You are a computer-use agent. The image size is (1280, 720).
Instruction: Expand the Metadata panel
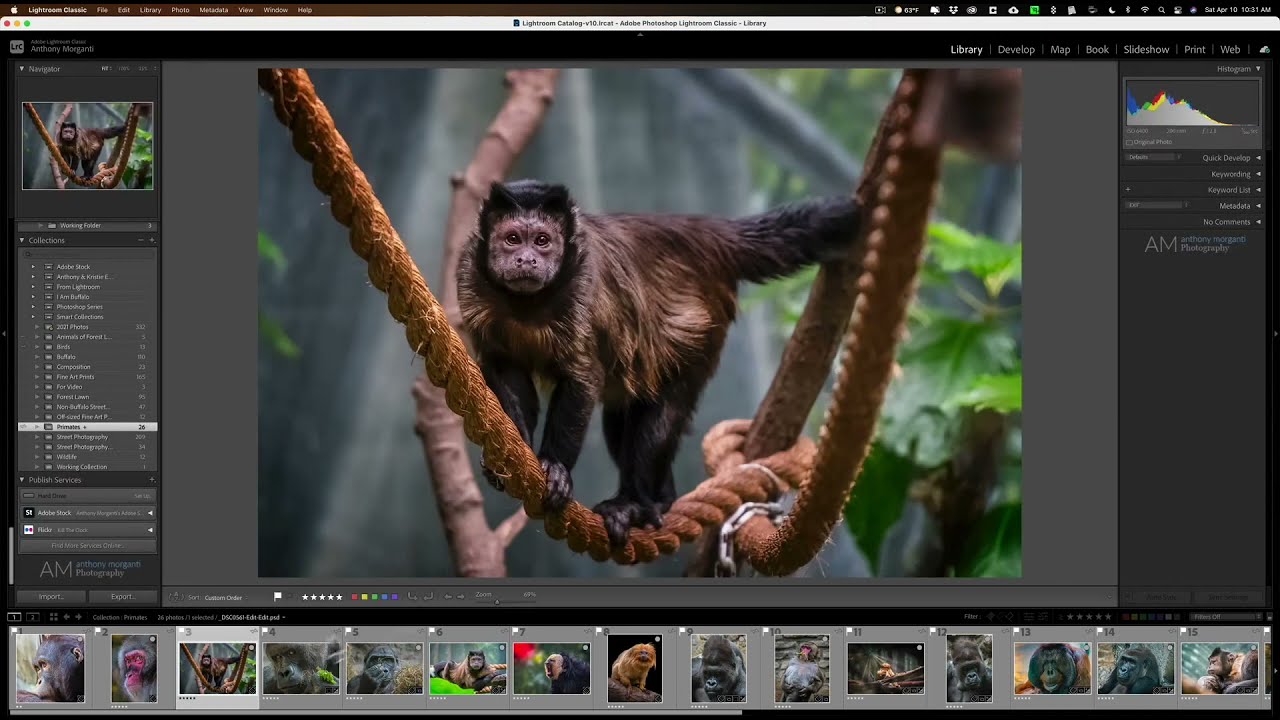coord(1258,206)
